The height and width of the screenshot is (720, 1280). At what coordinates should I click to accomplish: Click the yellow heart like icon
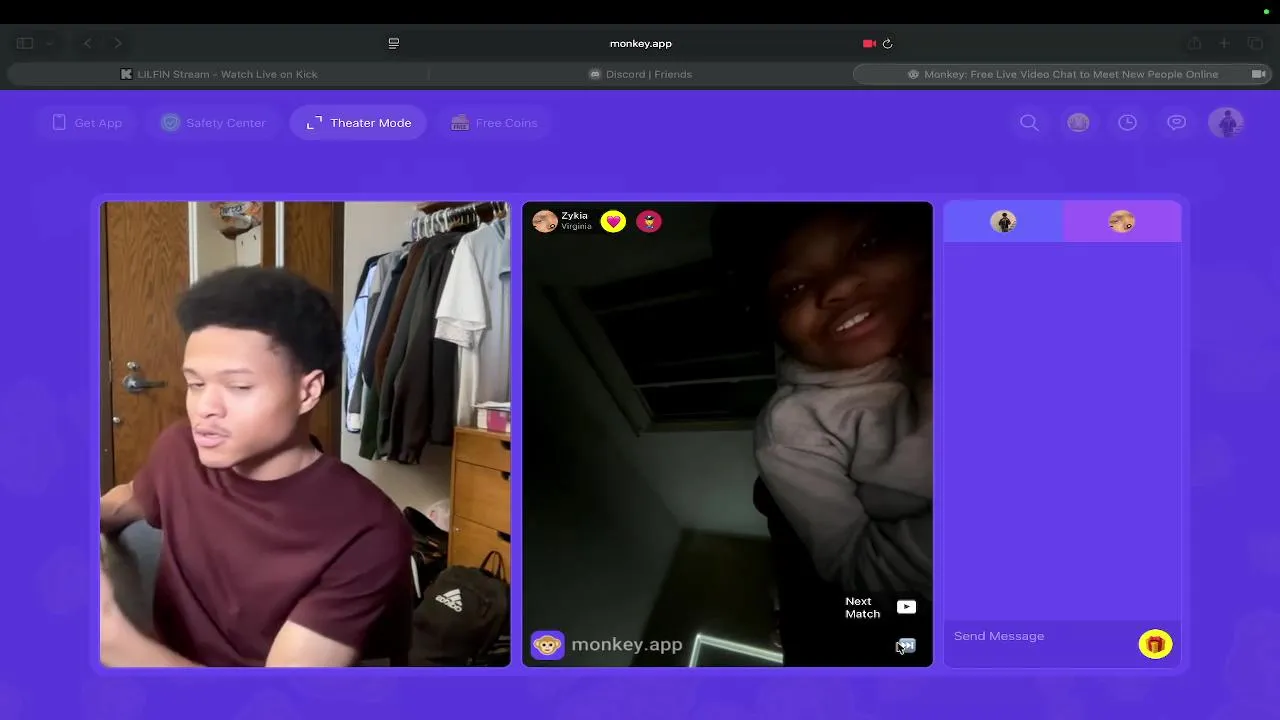(x=613, y=221)
